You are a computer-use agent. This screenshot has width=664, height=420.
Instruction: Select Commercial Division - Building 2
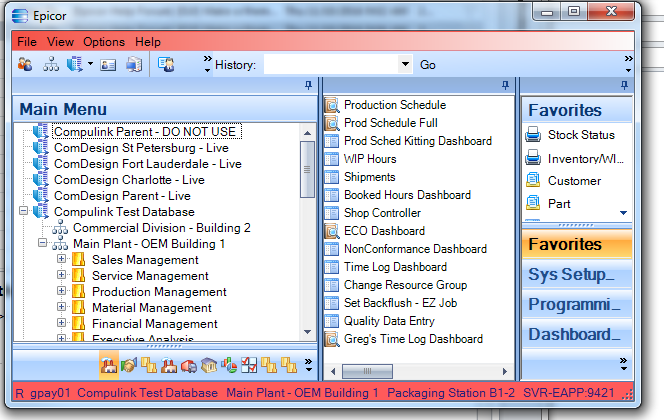pos(162,228)
